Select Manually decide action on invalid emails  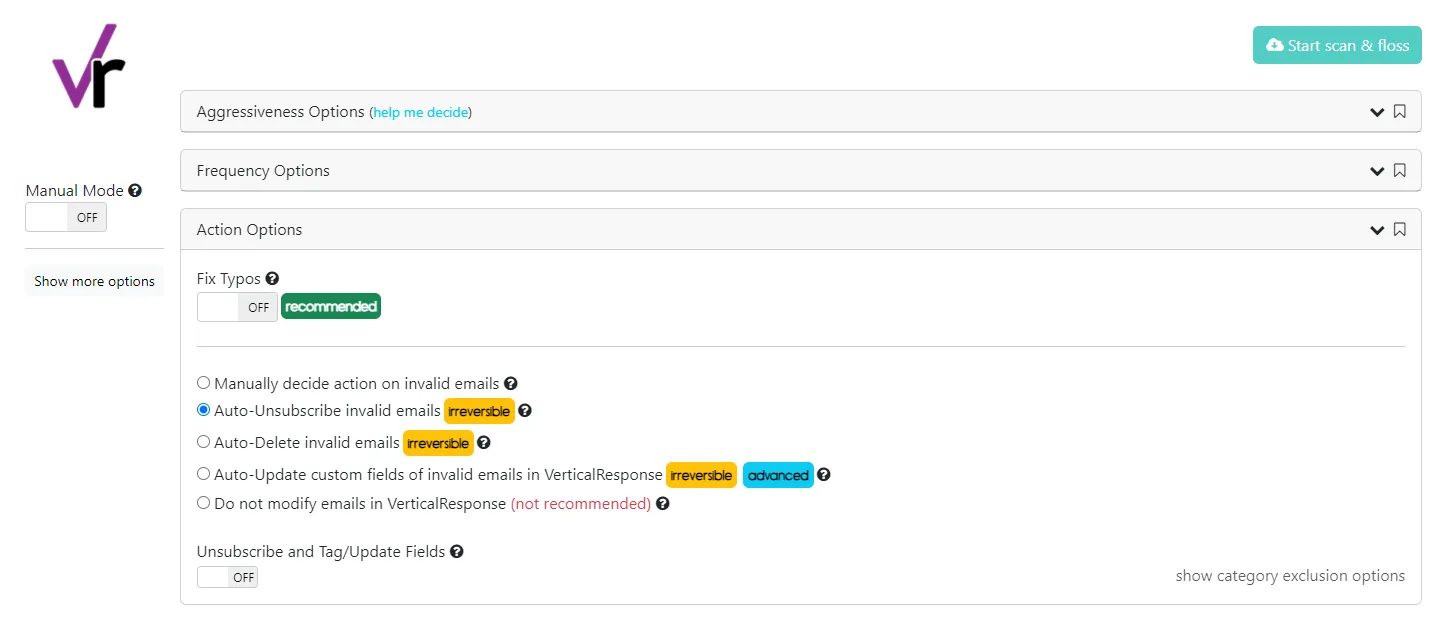[x=204, y=383]
